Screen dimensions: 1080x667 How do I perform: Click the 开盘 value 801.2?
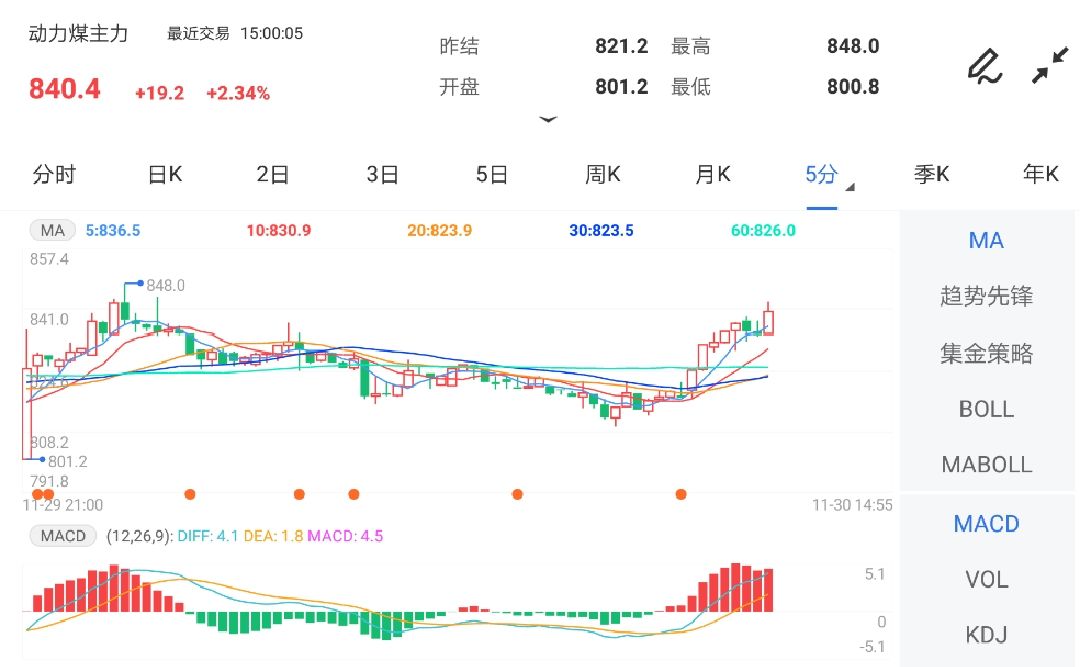[621, 87]
